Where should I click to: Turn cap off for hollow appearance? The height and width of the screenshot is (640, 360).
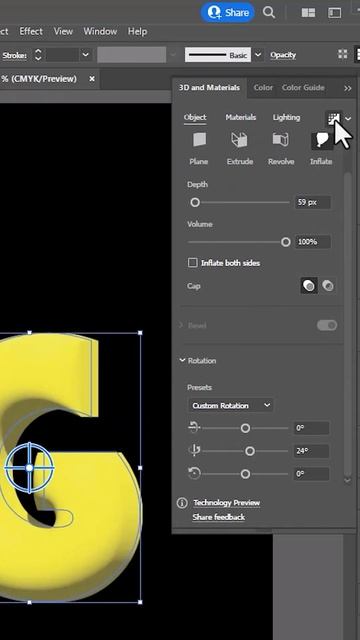pos(328,286)
